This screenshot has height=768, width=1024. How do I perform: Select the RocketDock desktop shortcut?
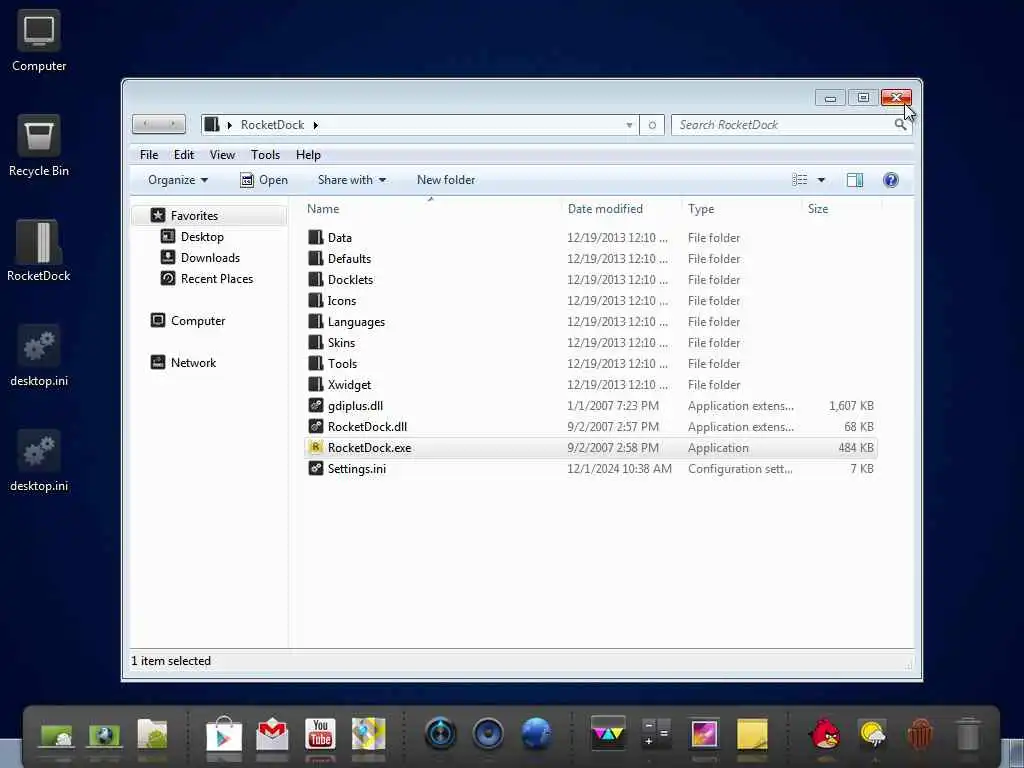coord(39,251)
